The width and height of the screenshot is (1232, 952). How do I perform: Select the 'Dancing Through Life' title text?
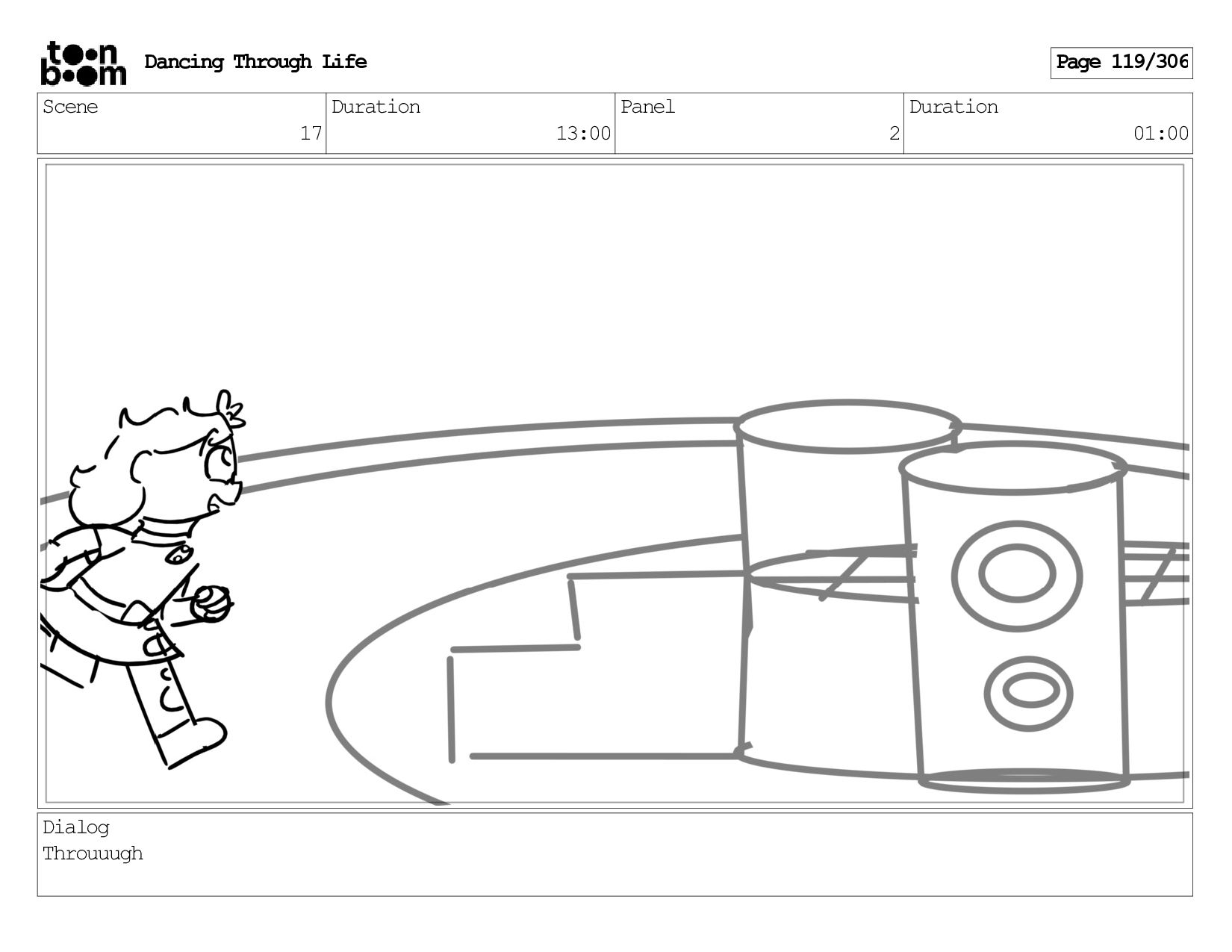click(255, 62)
